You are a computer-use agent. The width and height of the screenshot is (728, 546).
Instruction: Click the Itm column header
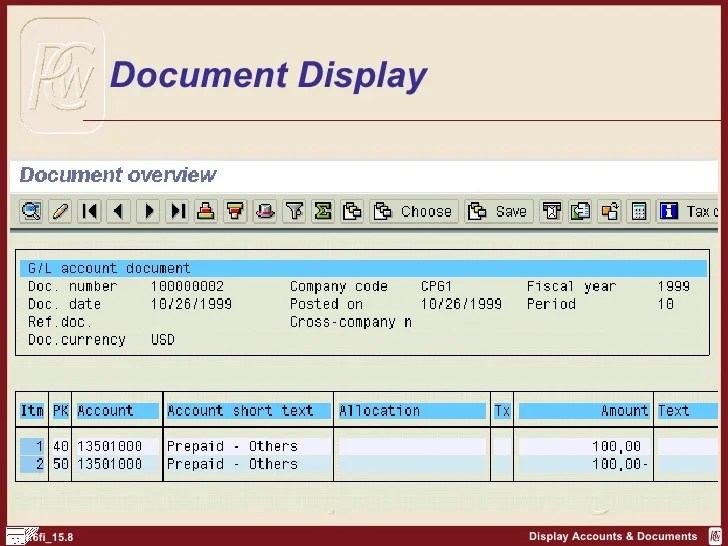tap(32, 411)
